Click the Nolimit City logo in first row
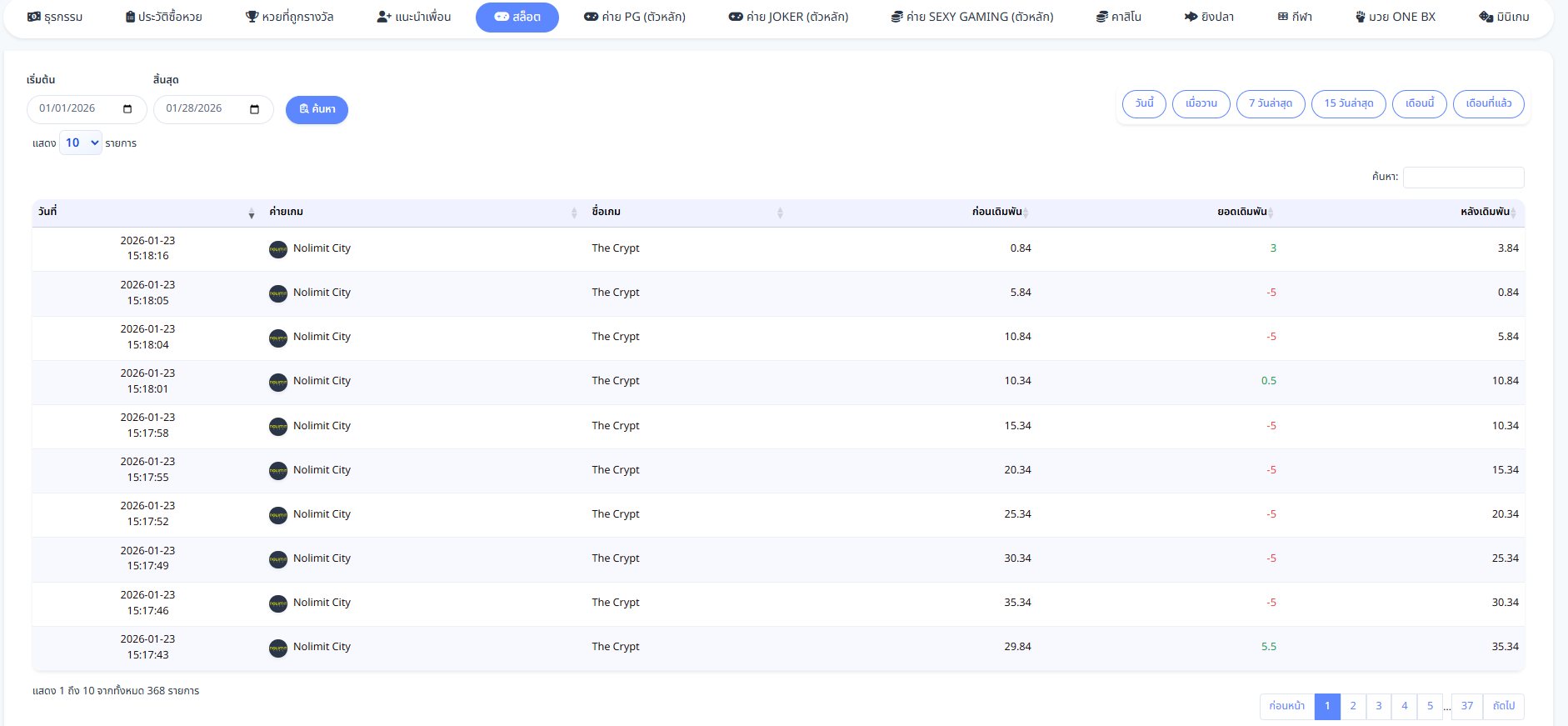Viewport: 1568px width, 726px height. 278,249
